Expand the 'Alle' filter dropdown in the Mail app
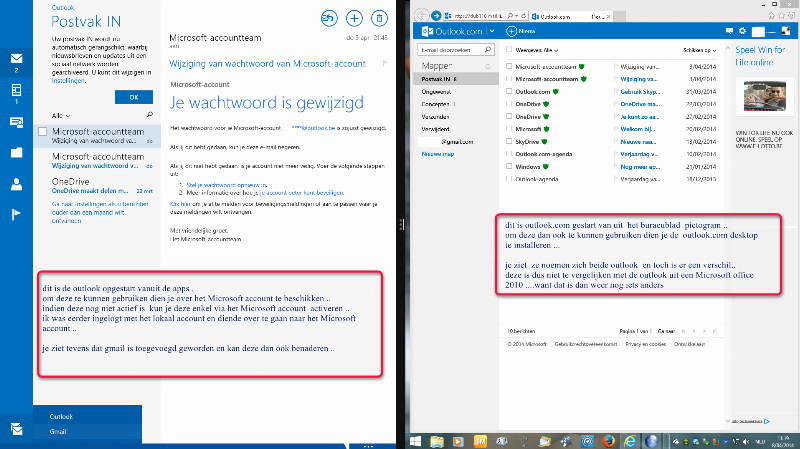 pyautogui.click(x=61, y=116)
